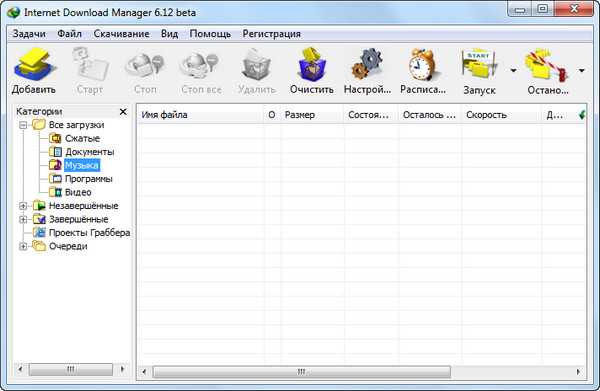Expand the Завершённые tree node

click(x=23, y=219)
